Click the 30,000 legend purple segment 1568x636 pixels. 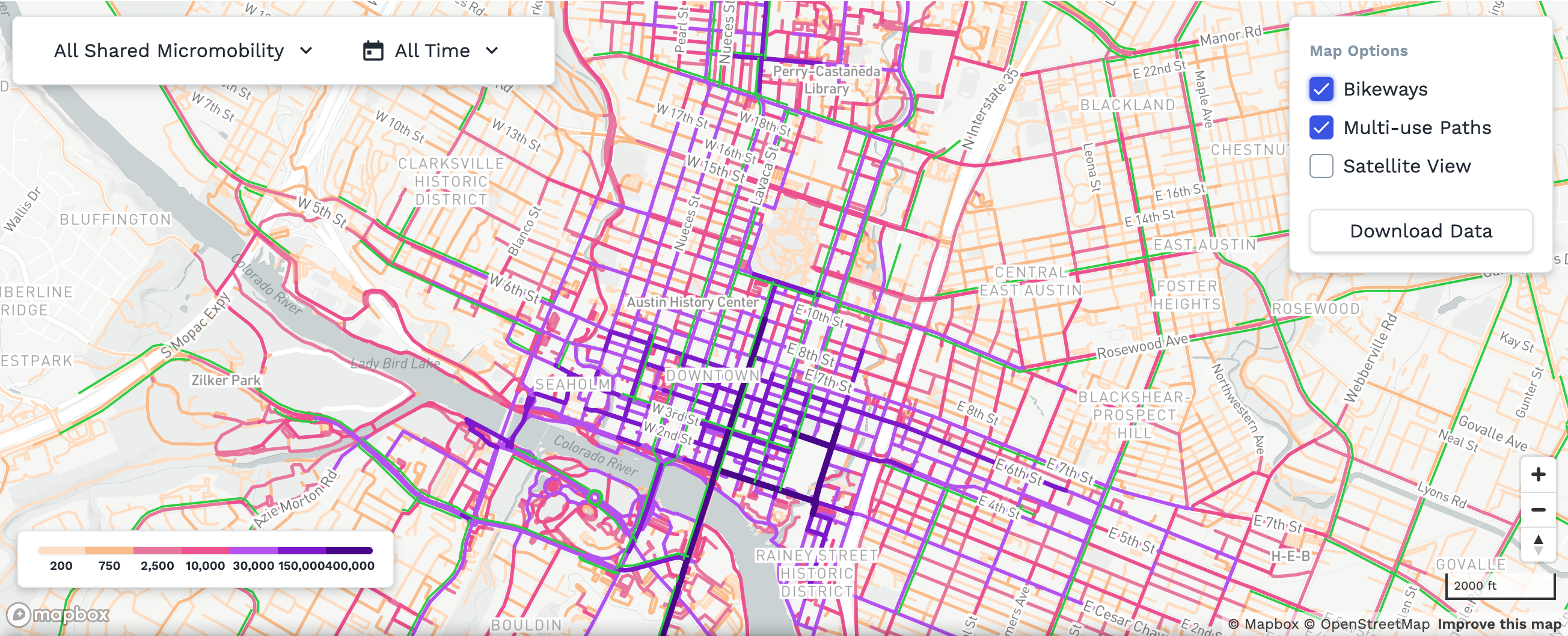pos(253,550)
